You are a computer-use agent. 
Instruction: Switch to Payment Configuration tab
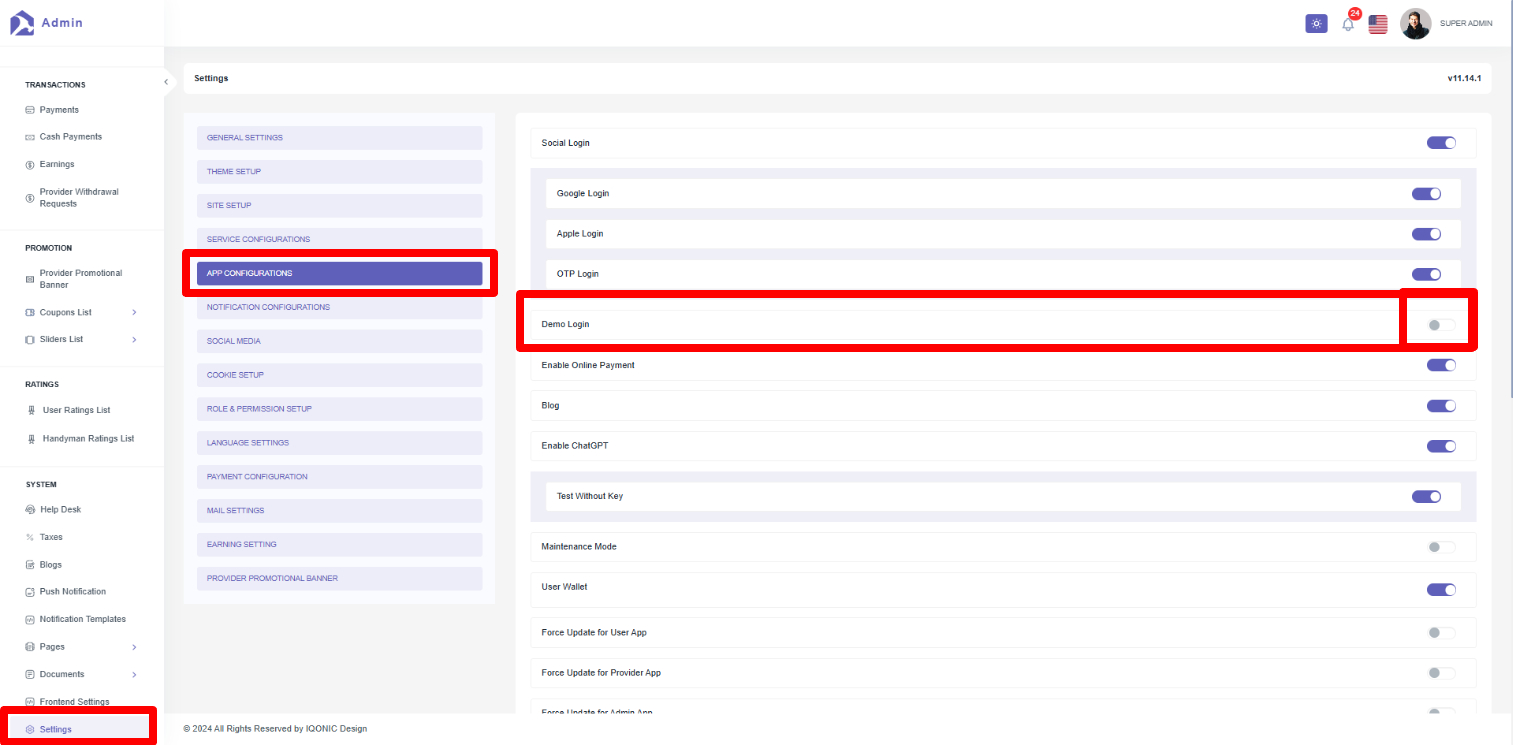339,477
